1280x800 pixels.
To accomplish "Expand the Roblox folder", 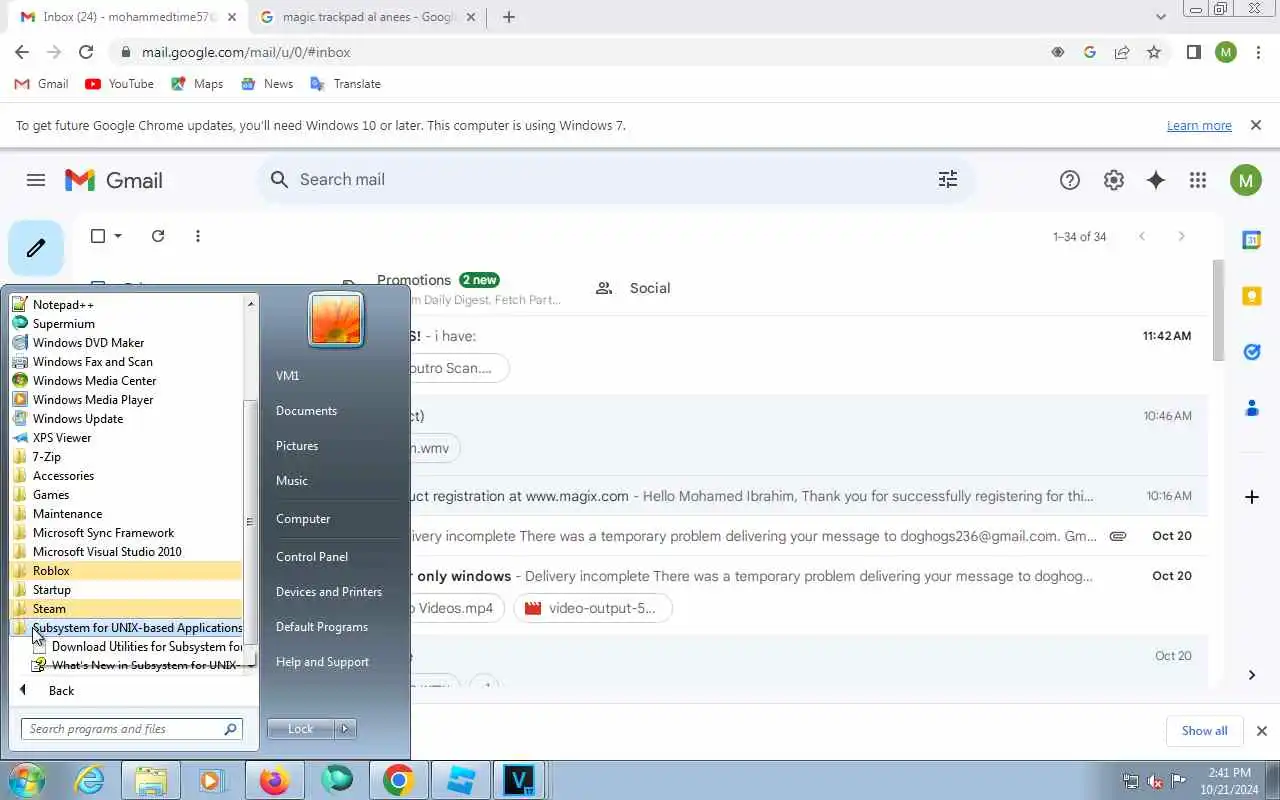I will 127,571.
